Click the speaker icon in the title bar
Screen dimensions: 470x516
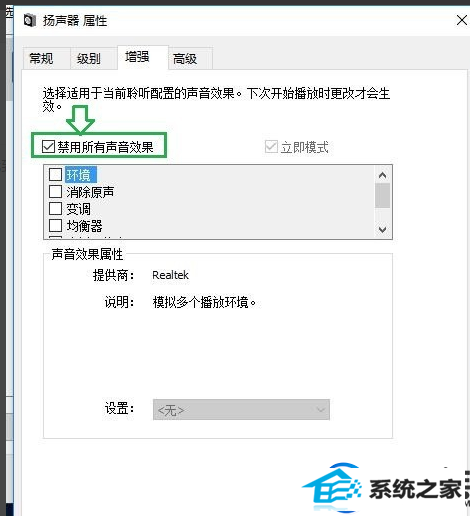tap(30, 21)
